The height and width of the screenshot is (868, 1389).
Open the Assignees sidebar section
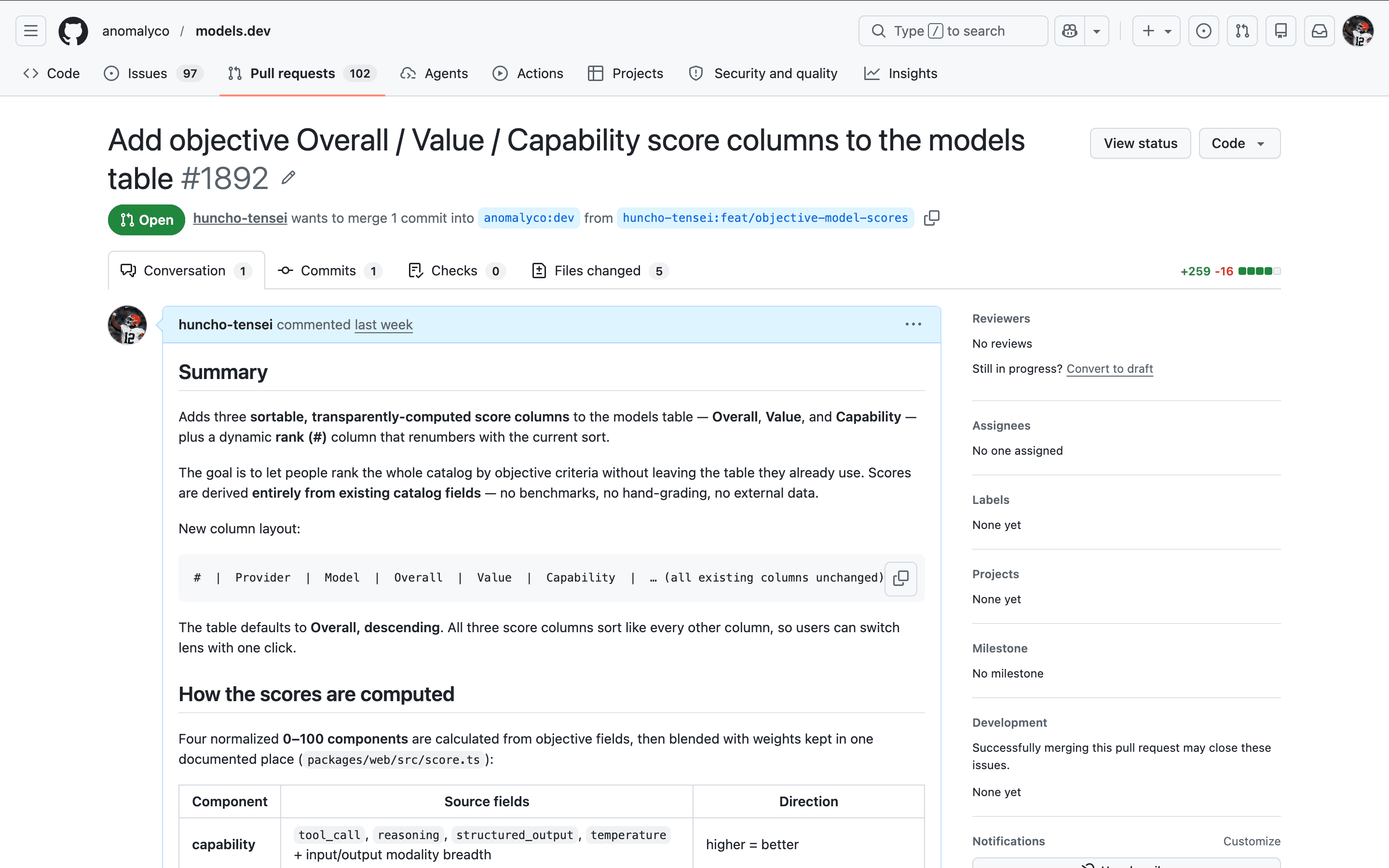click(1001, 426)
